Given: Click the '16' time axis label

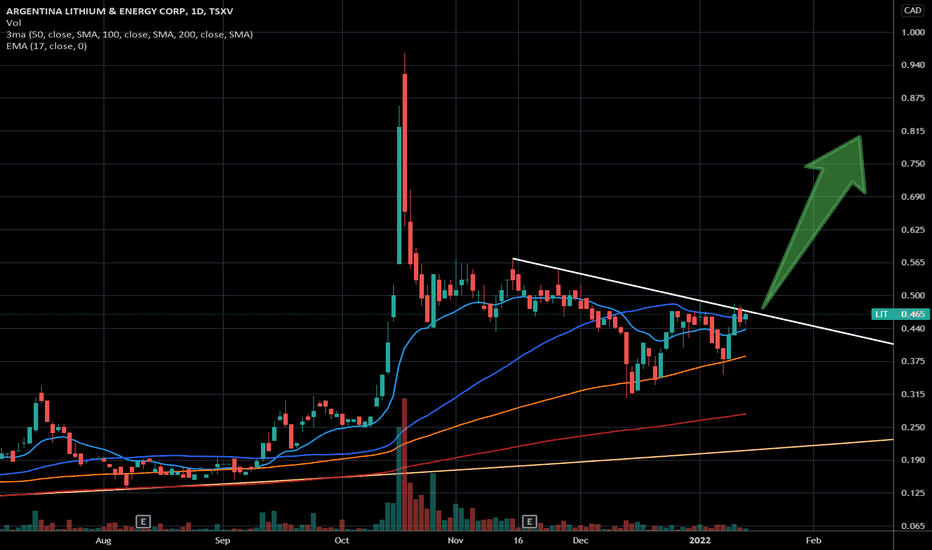Looking at the screenshot, I should click(x=518, y=540).
